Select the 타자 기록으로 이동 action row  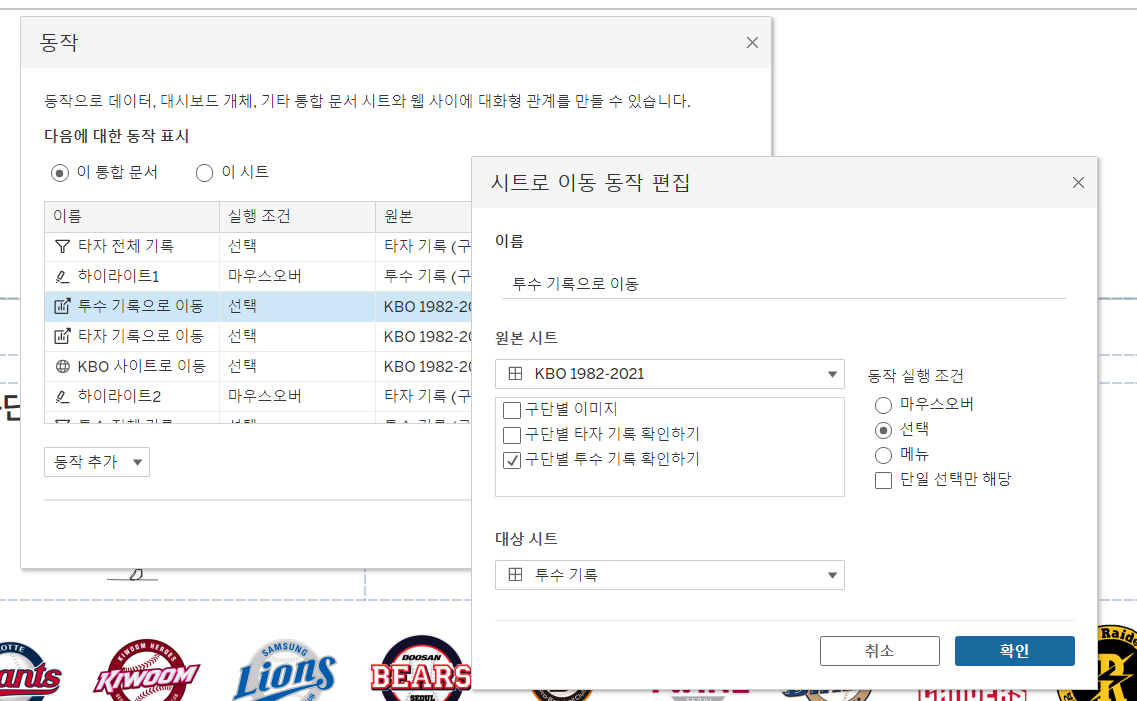258,336
